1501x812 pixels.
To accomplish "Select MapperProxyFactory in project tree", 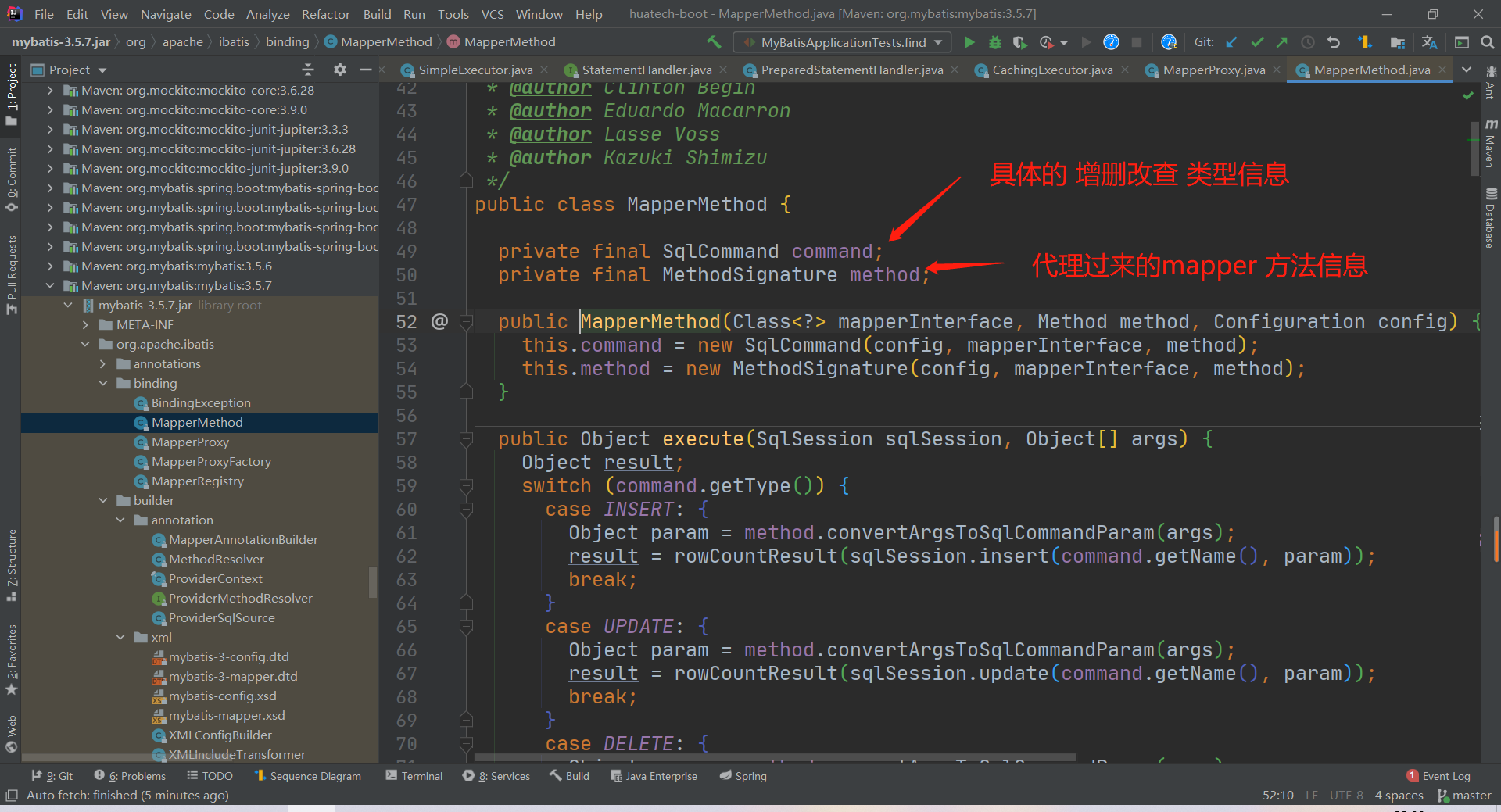I will [211, 461].
